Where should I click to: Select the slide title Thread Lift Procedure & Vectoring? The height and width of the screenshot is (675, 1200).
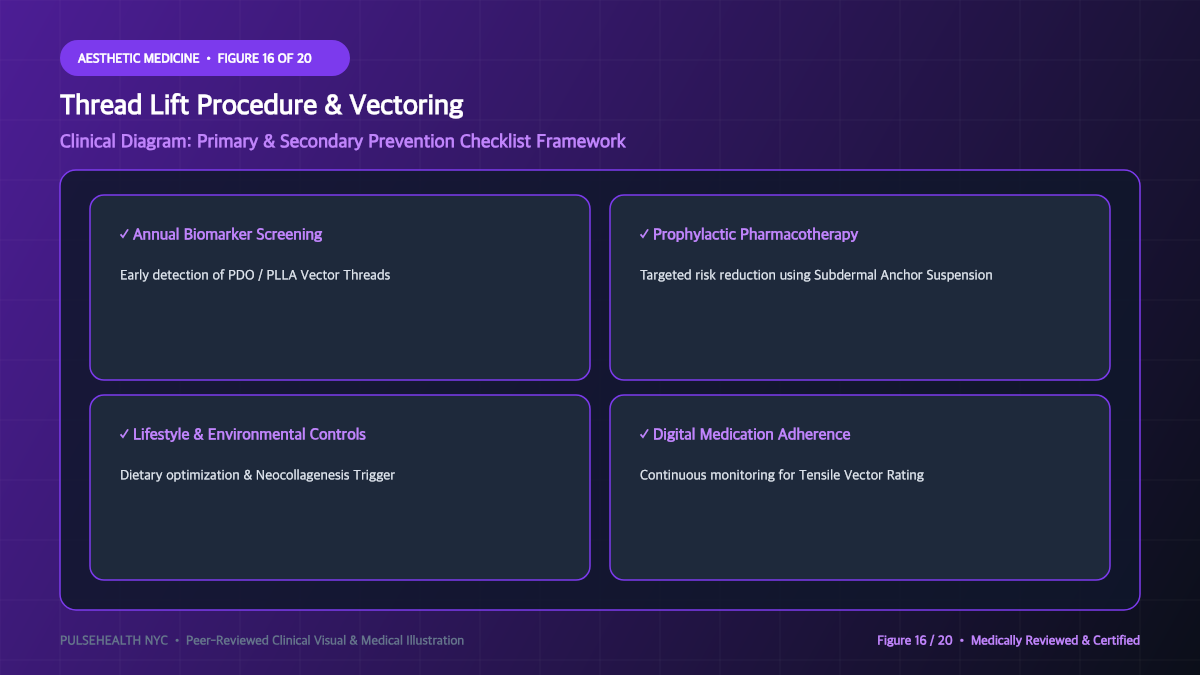tap(262, 105)
